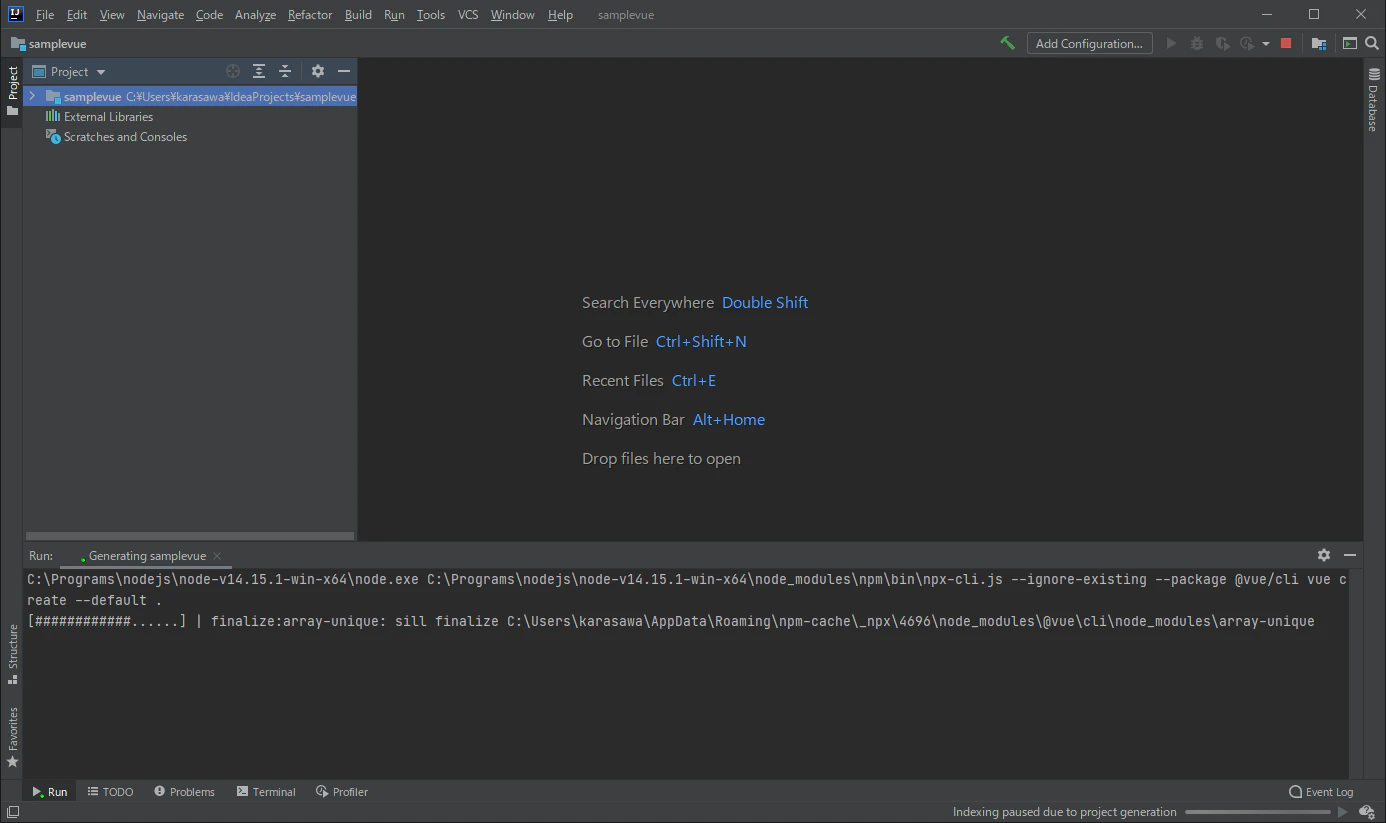Screen dimensions: 1386x823
Task: Toggle the Event Log tool window button
Action: coord(1321,791)
